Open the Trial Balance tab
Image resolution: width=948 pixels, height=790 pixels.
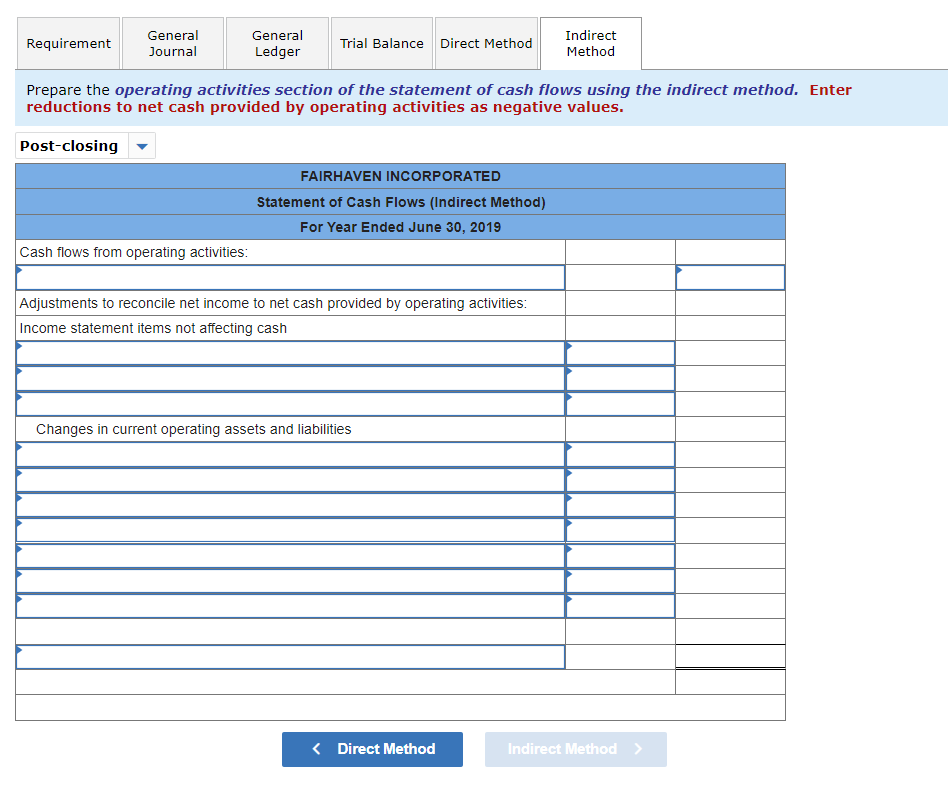pyautogui.click(x=381, y=43)
